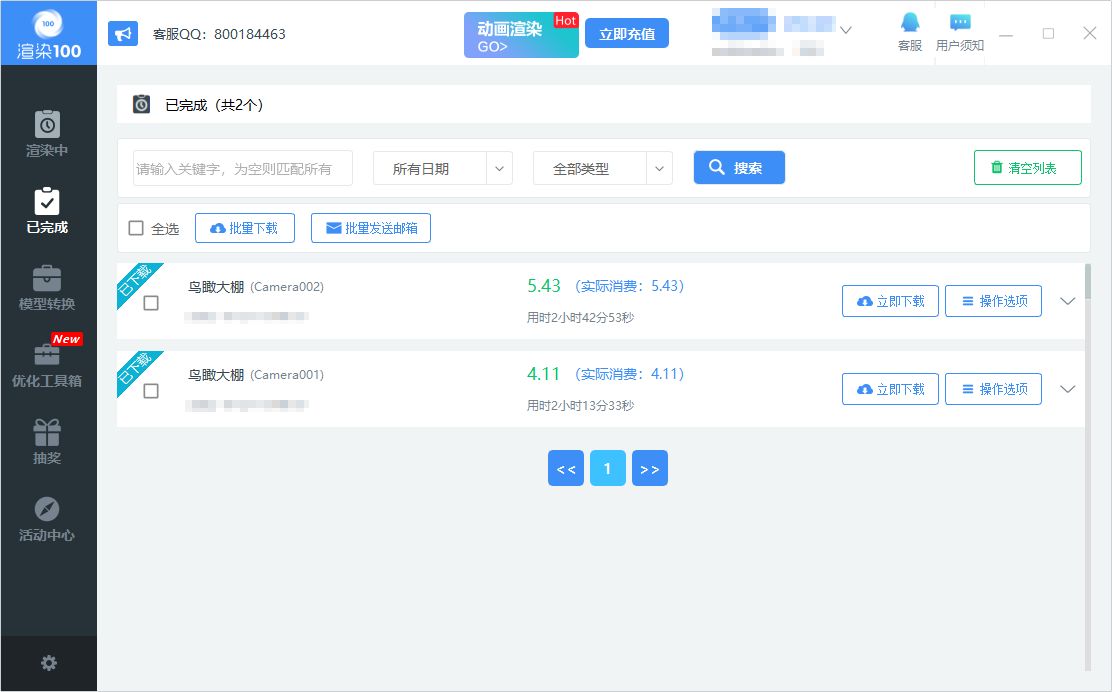Click the megaphone announcement icon
1112x692 pixels.
[123, 33]
